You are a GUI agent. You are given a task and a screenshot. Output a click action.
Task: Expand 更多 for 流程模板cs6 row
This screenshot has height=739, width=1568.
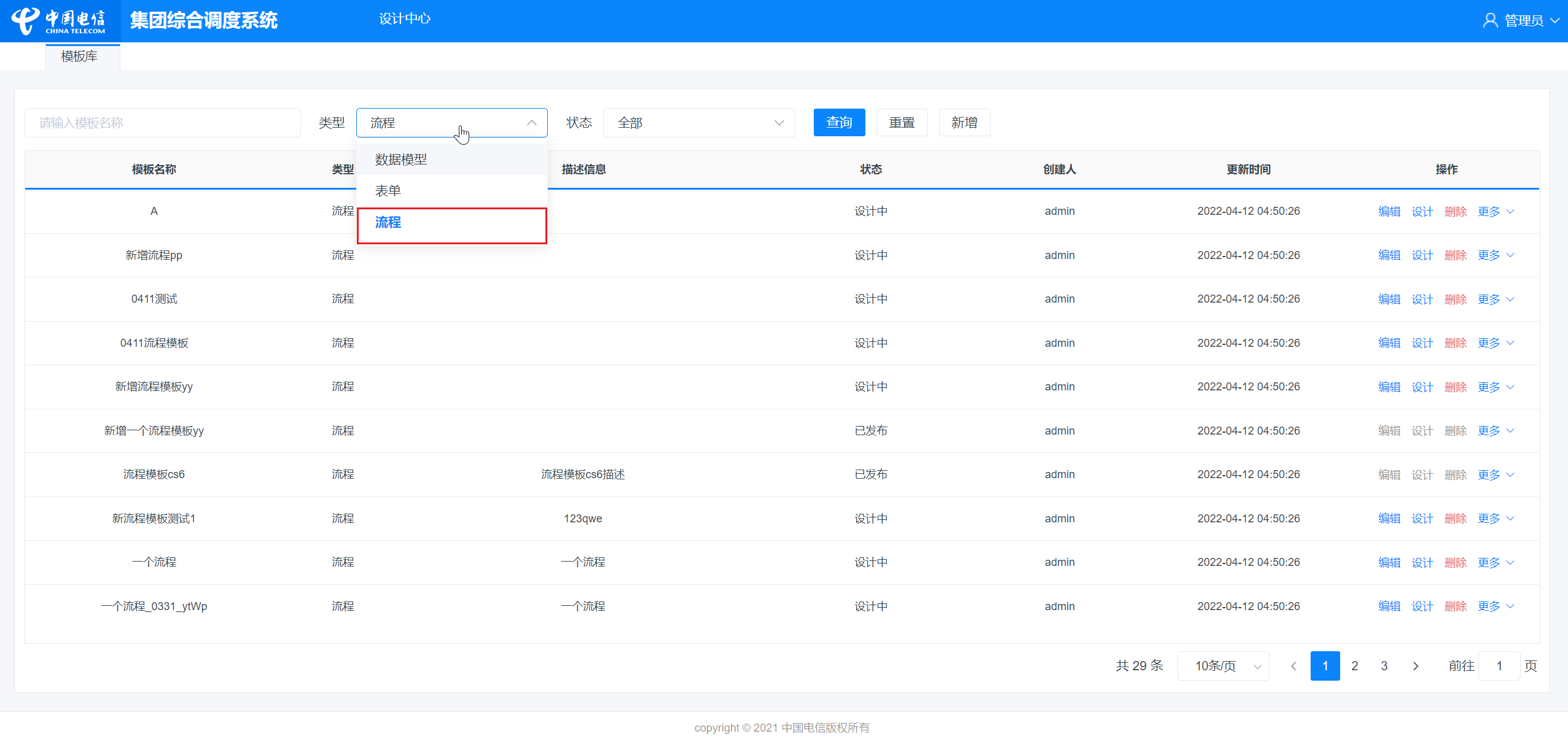coord(1496,474)
